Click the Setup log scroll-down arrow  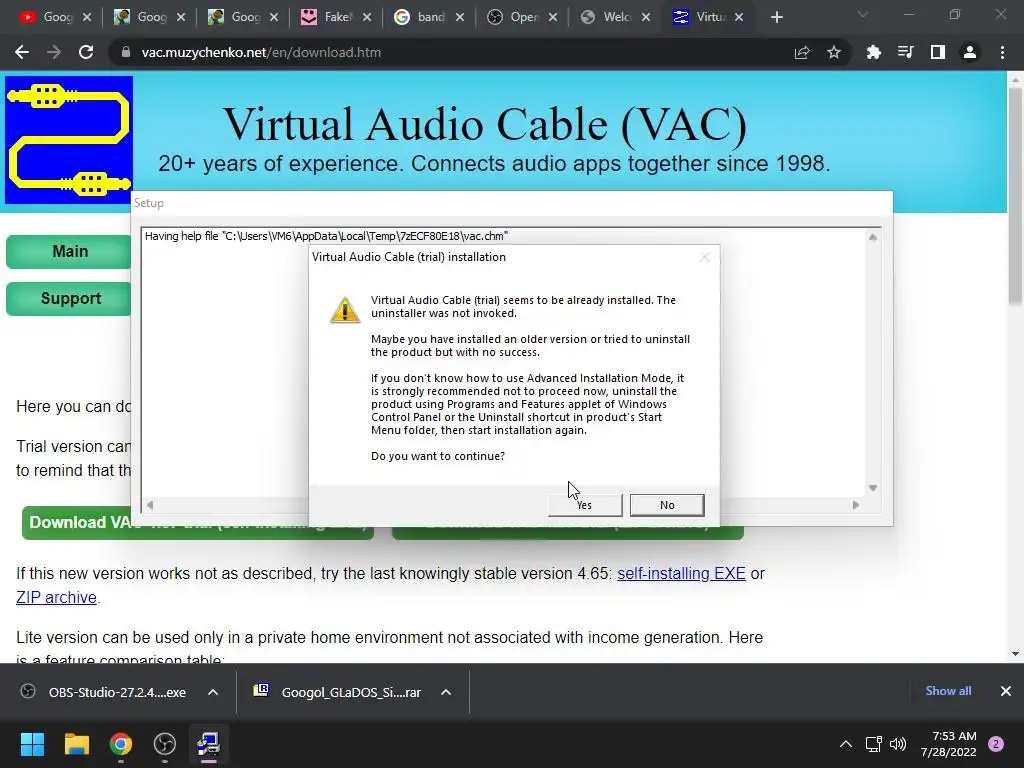[872, 488]
